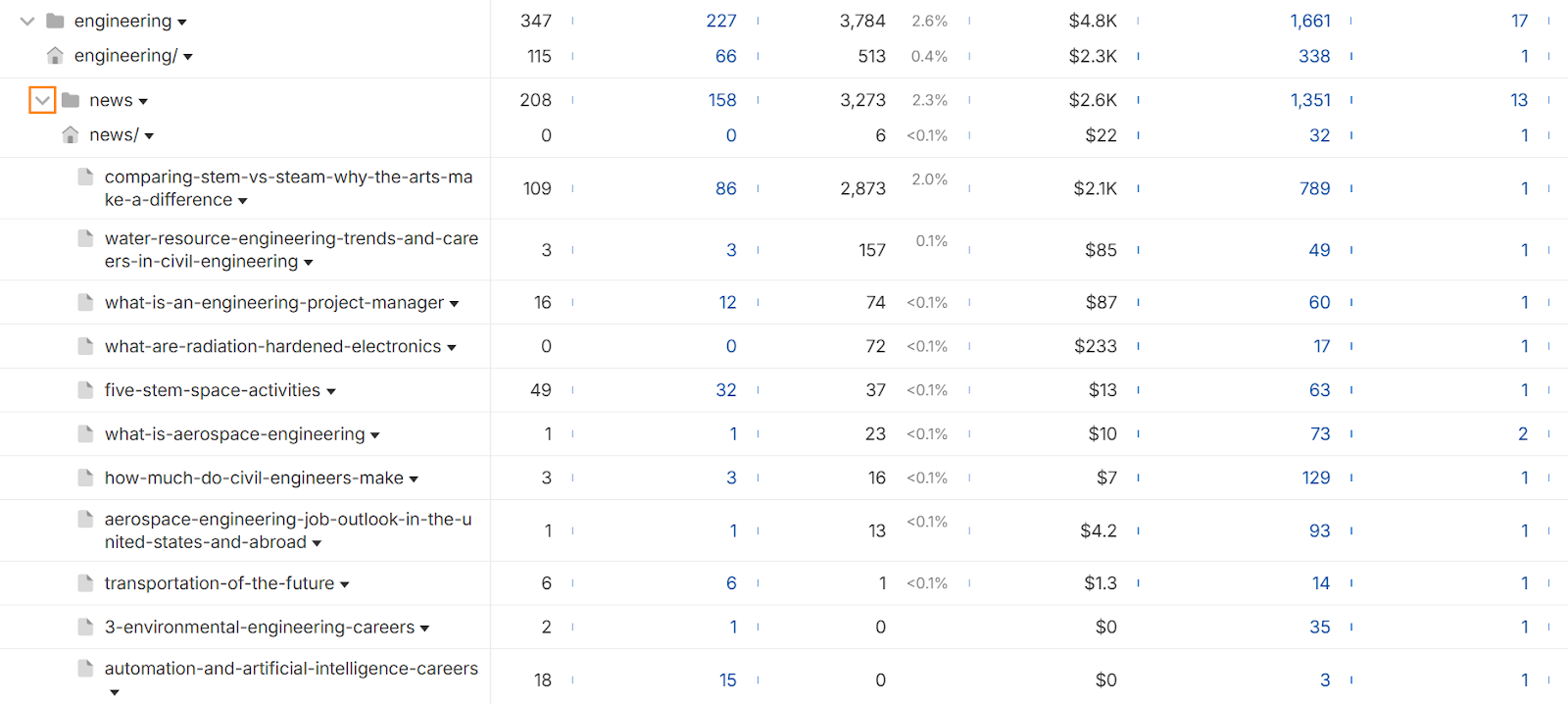Click the engineering folder icon
1568x704 pixels.
[x=55, y=21]
